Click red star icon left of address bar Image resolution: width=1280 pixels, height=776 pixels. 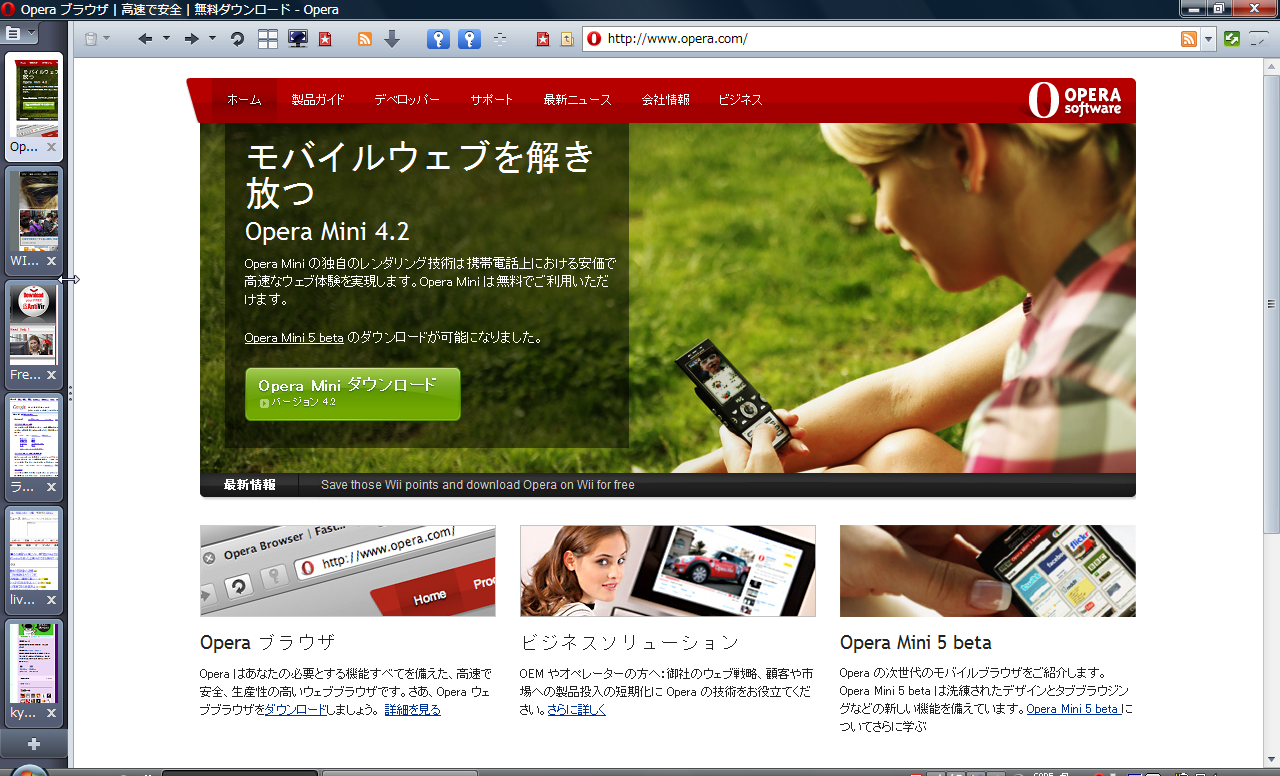543,39
